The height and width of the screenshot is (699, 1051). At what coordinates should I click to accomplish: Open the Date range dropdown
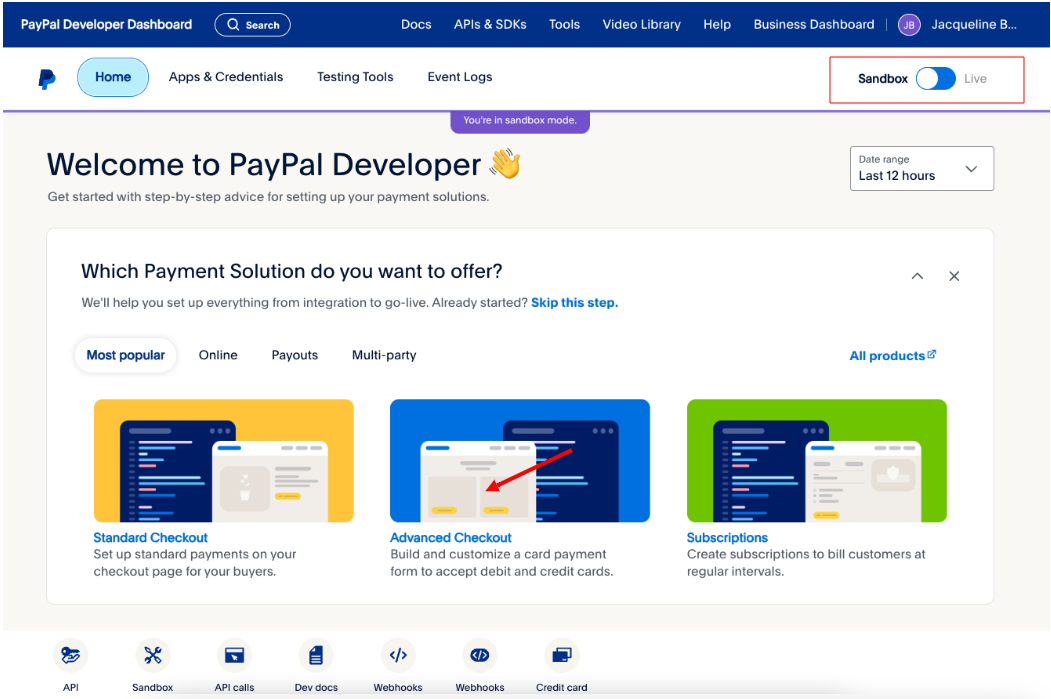pos(921,168)
